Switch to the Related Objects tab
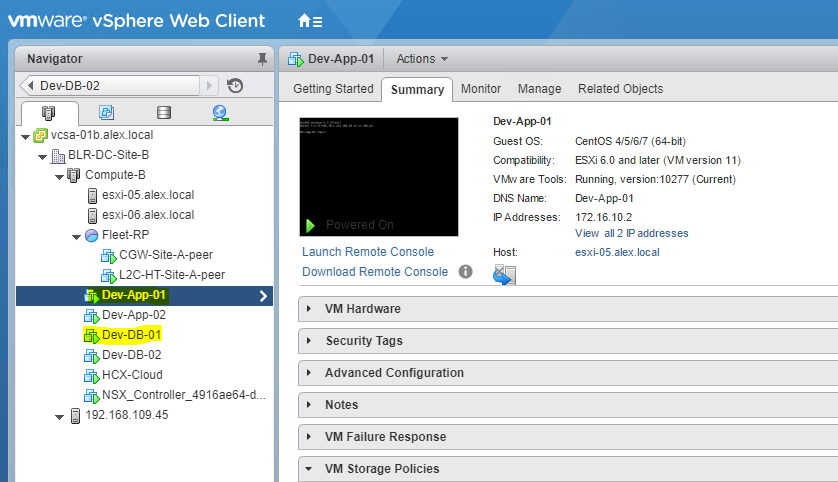This screenshot has width=838, height=482. tap(620, 89)
